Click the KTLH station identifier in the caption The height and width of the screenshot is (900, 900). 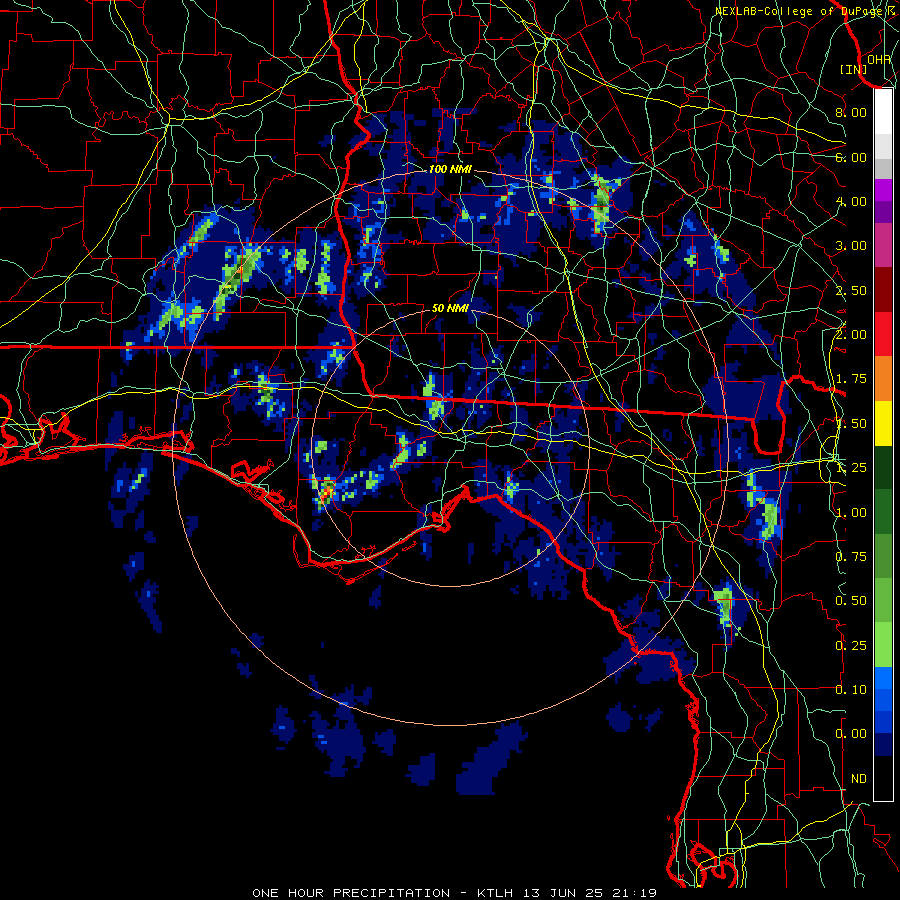(x=497, y=893)
